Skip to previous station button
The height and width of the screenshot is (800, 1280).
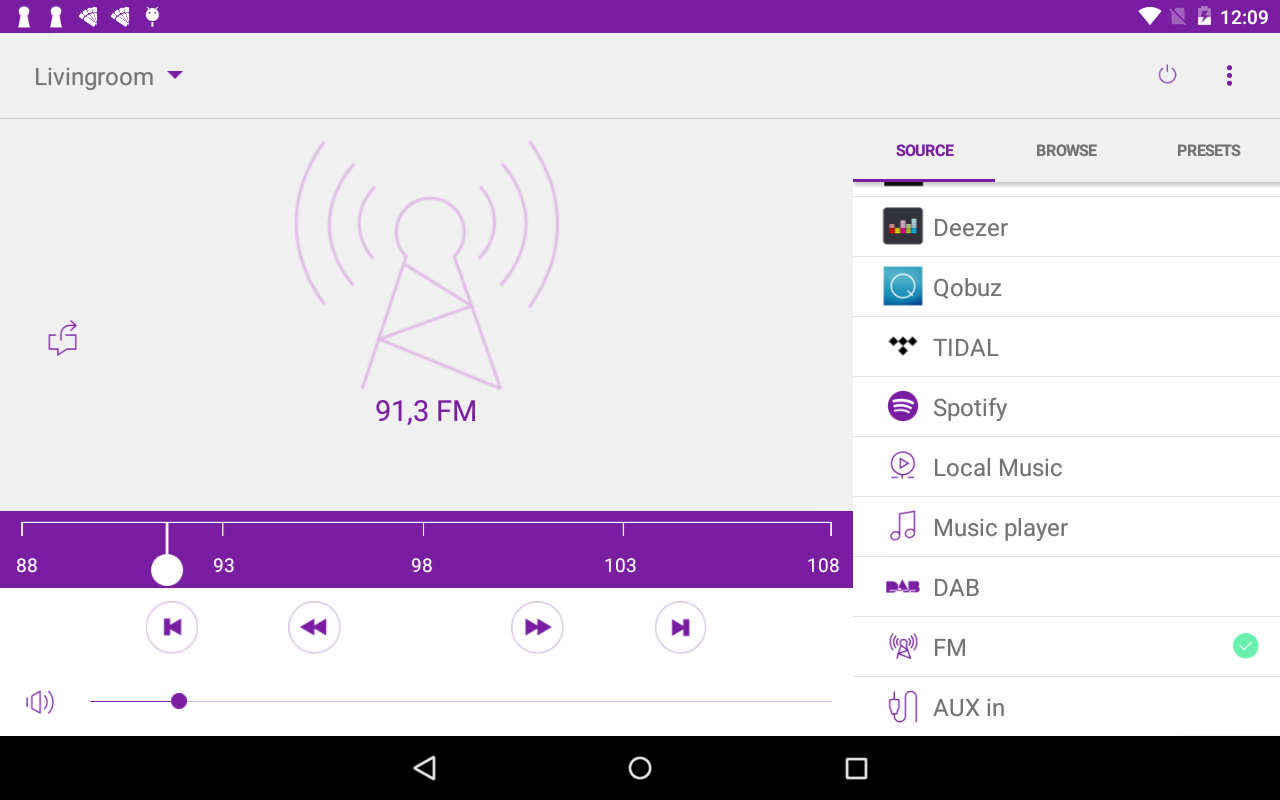172,627
